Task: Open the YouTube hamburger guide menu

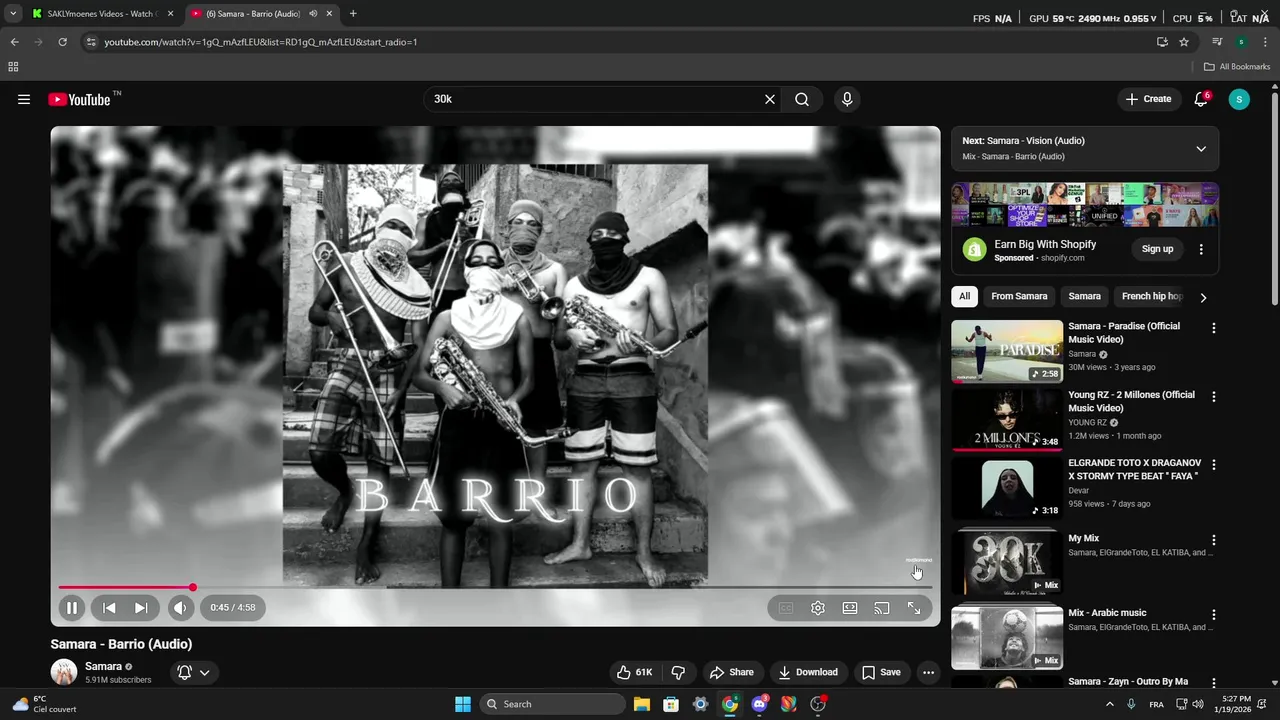Action: (x=24, y=99)
